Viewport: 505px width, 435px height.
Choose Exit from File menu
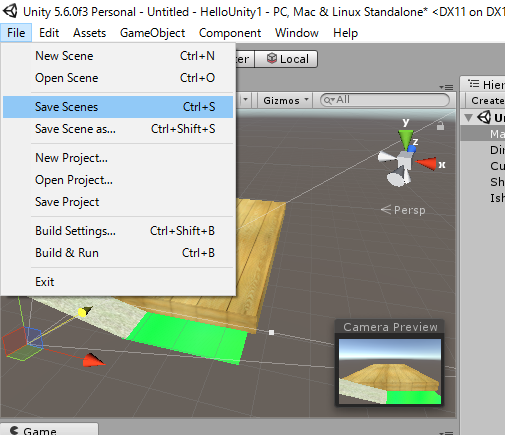click(x=118, y=282)
